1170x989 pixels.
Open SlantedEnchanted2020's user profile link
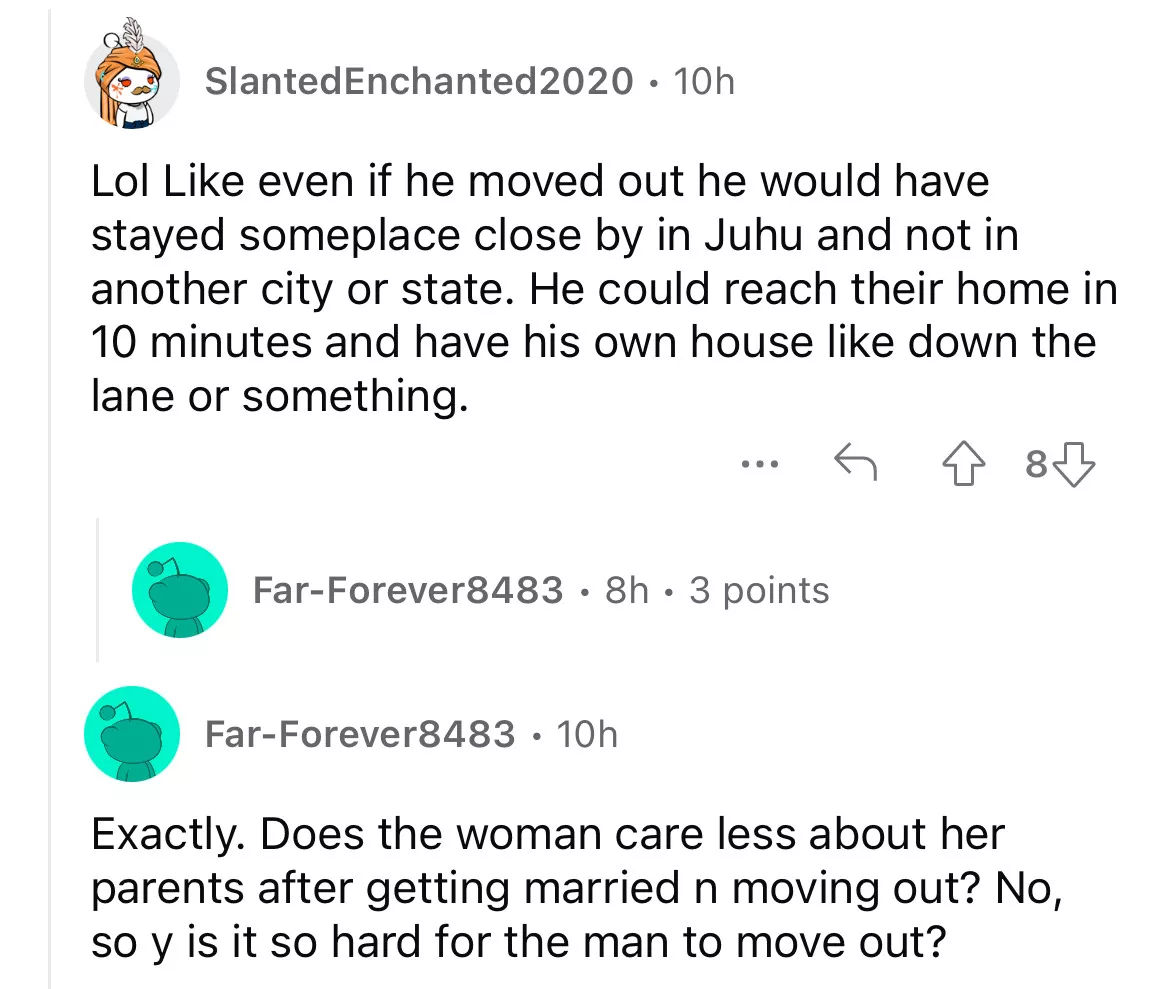tap(418, 81)
